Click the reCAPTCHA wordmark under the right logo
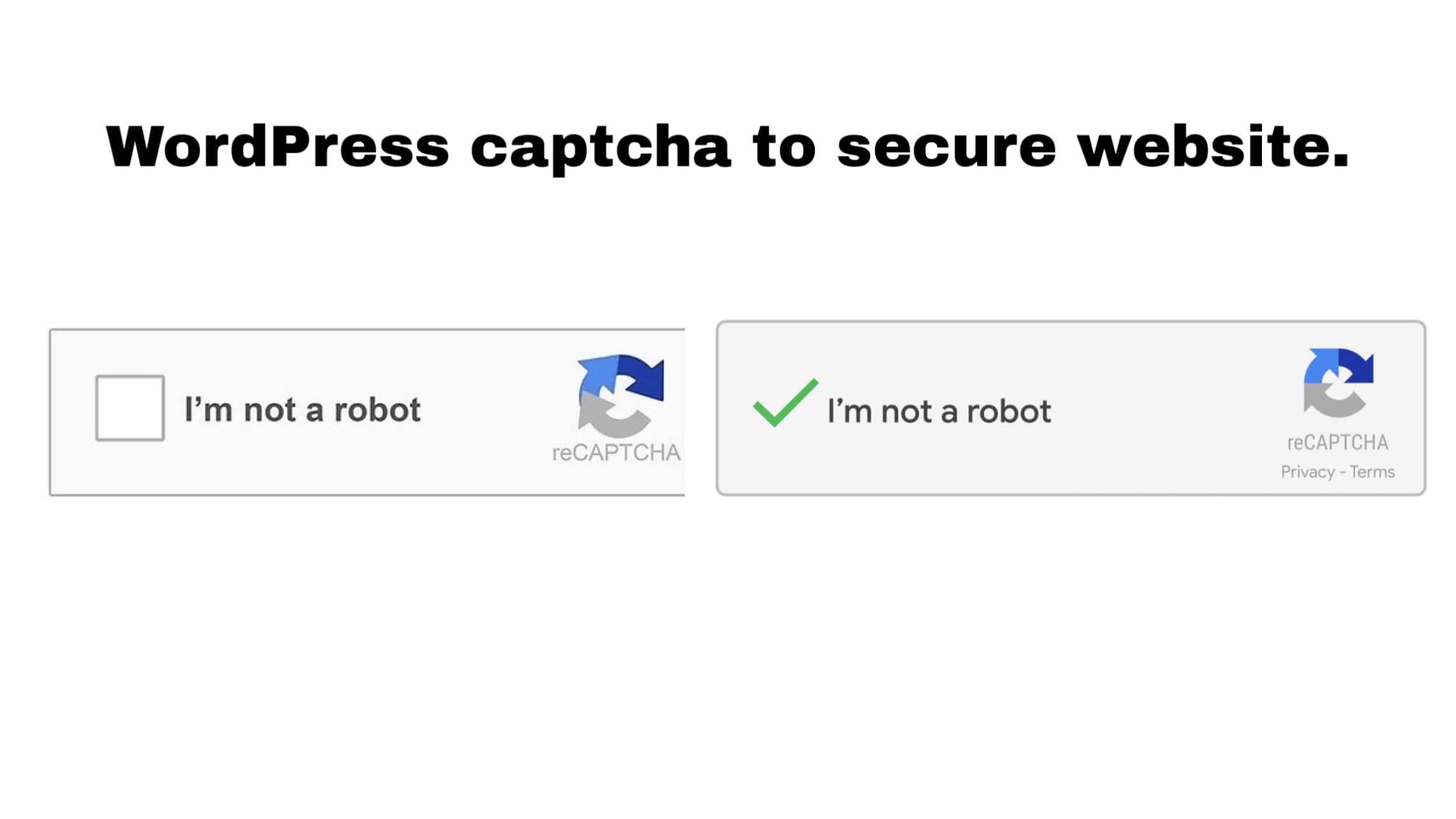This screenshot has height=819, width=1456. tap(1337, 441)
